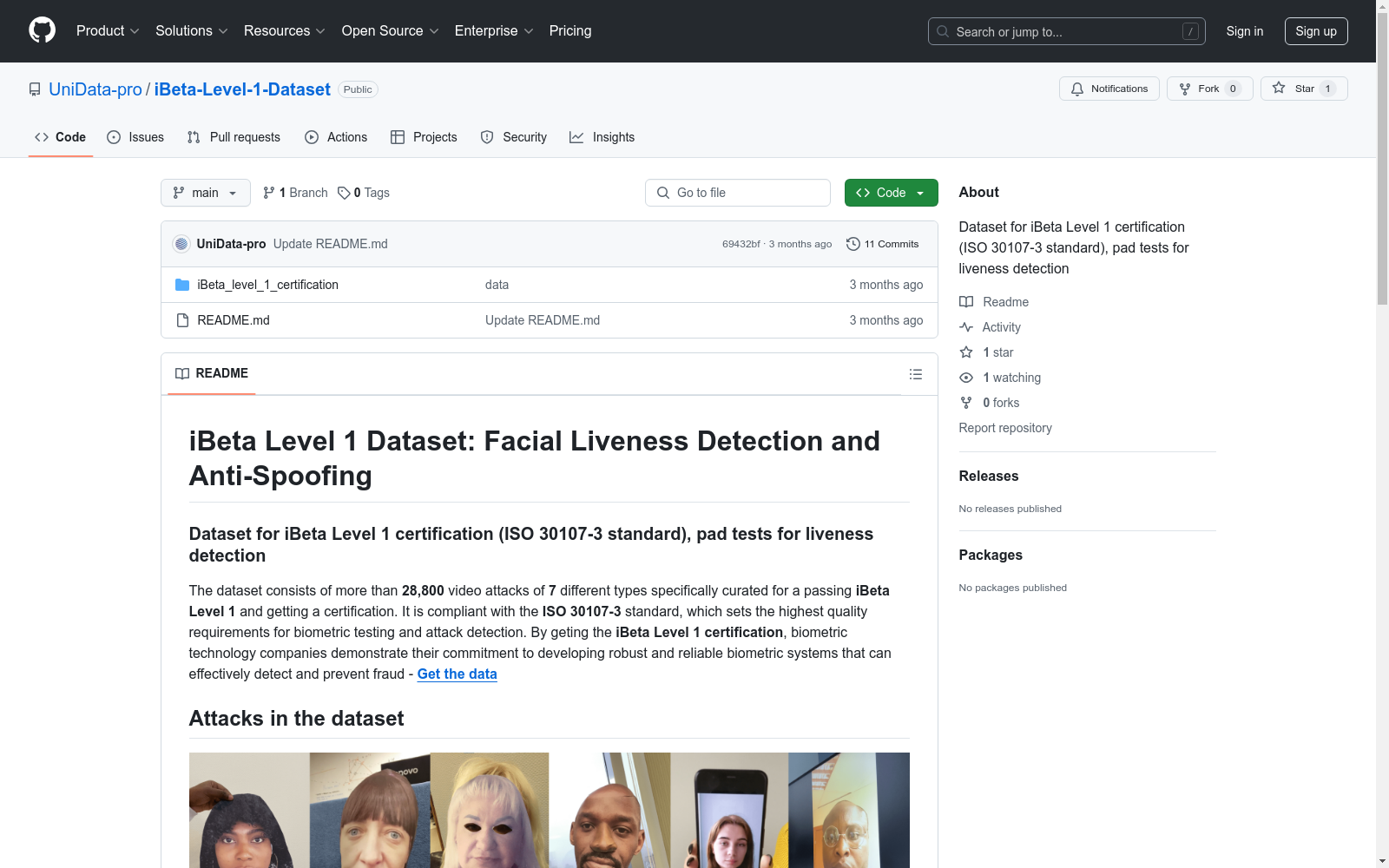Click the 'data' commit message for folder
Image resolution: width=1389 pixels, height=868 pixels.
click(x=497, y=285)
